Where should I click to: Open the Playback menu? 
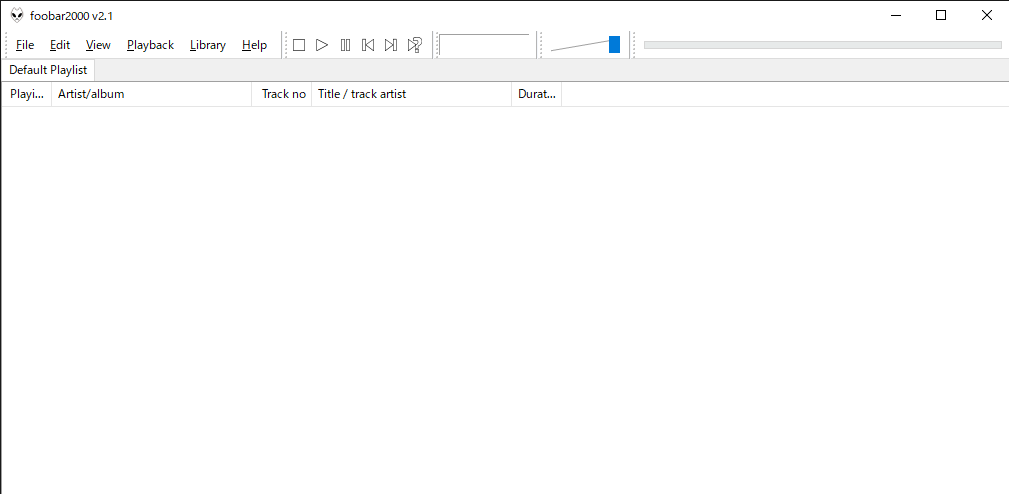pyautogui.click(x=151, y=45)
